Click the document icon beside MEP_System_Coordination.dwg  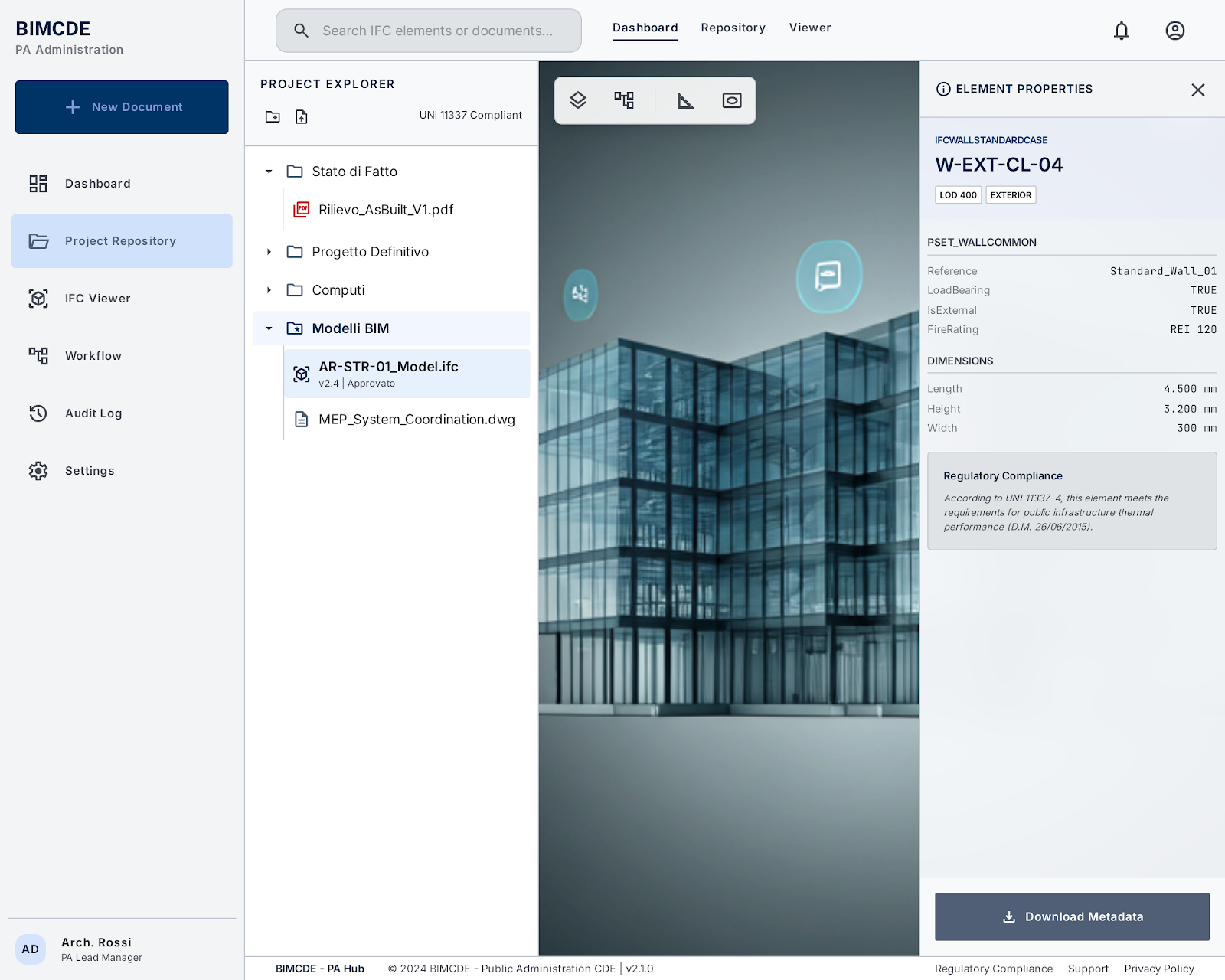click(x=302, y=420)
